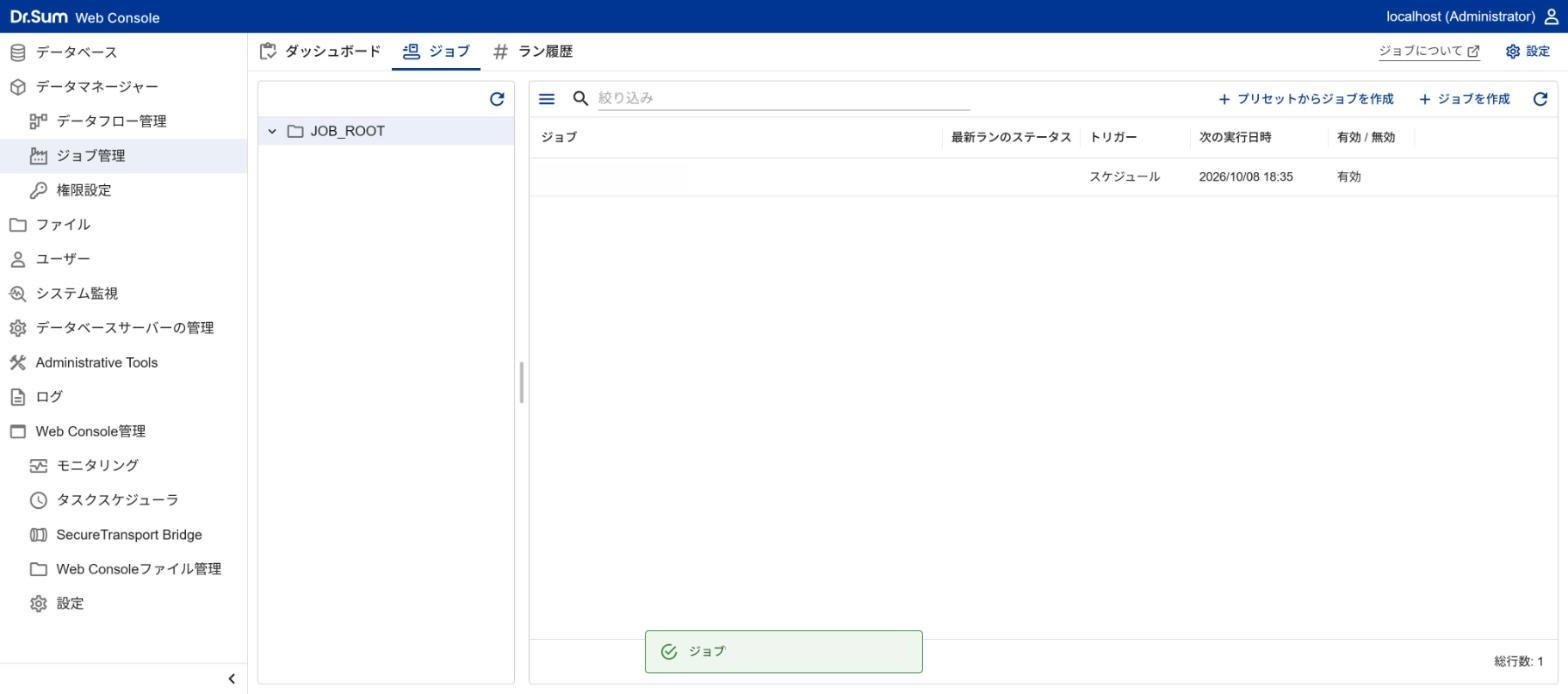Open Web Consoleファイル管理 in the sidebar

123,569
